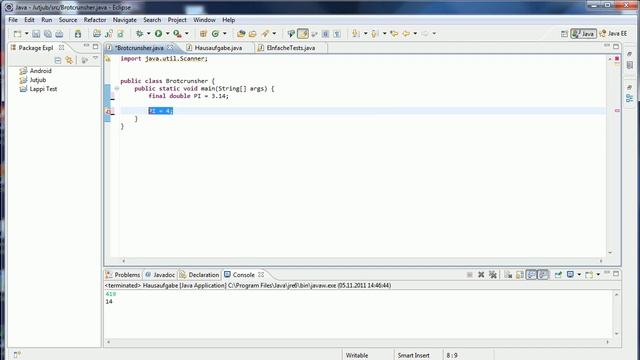Toggle Show Console on Standard Out
The width and height of the screenshot is (640, 360).
pos(531,275)
